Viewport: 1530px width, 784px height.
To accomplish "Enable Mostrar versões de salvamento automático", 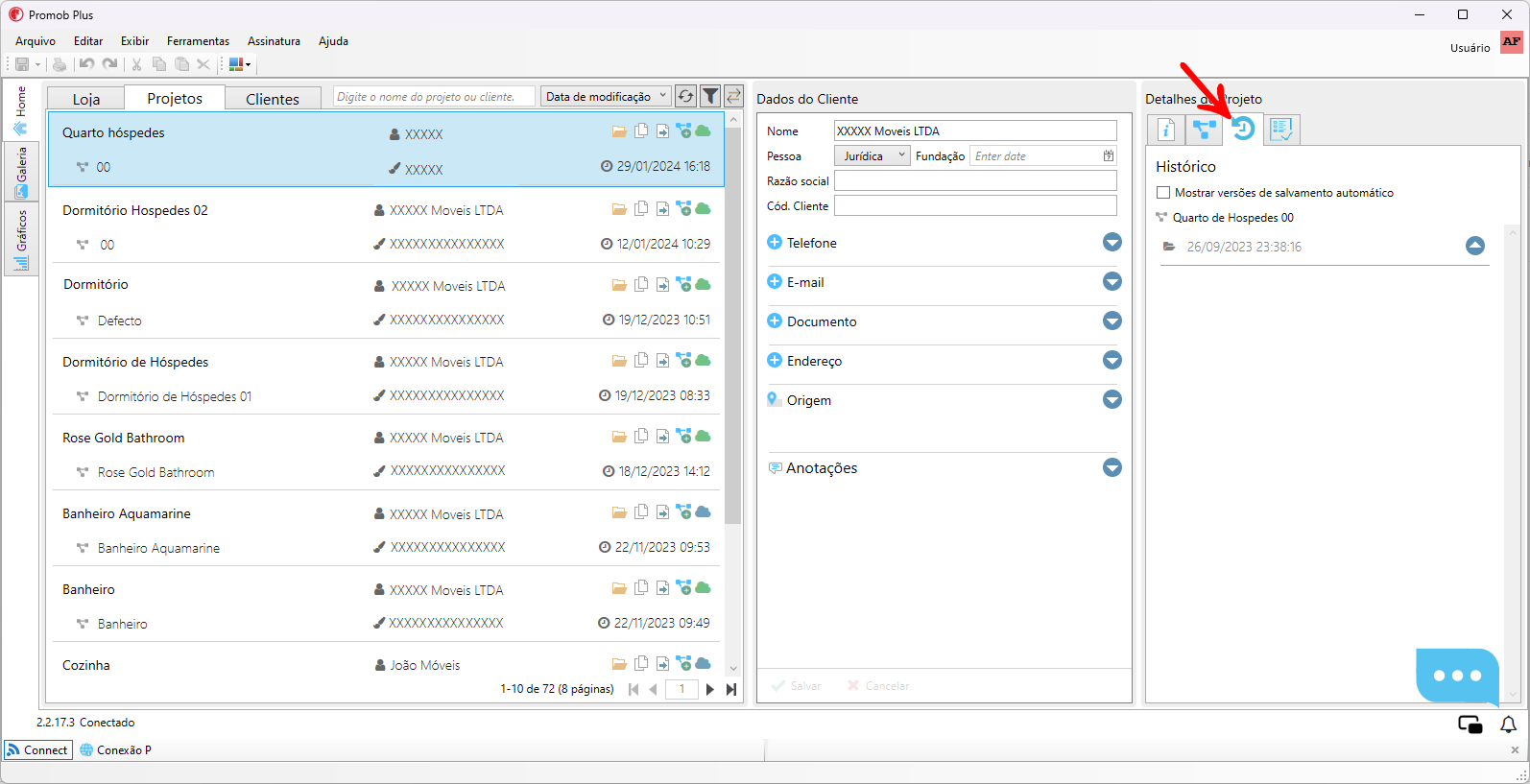I will point(1163,192).
